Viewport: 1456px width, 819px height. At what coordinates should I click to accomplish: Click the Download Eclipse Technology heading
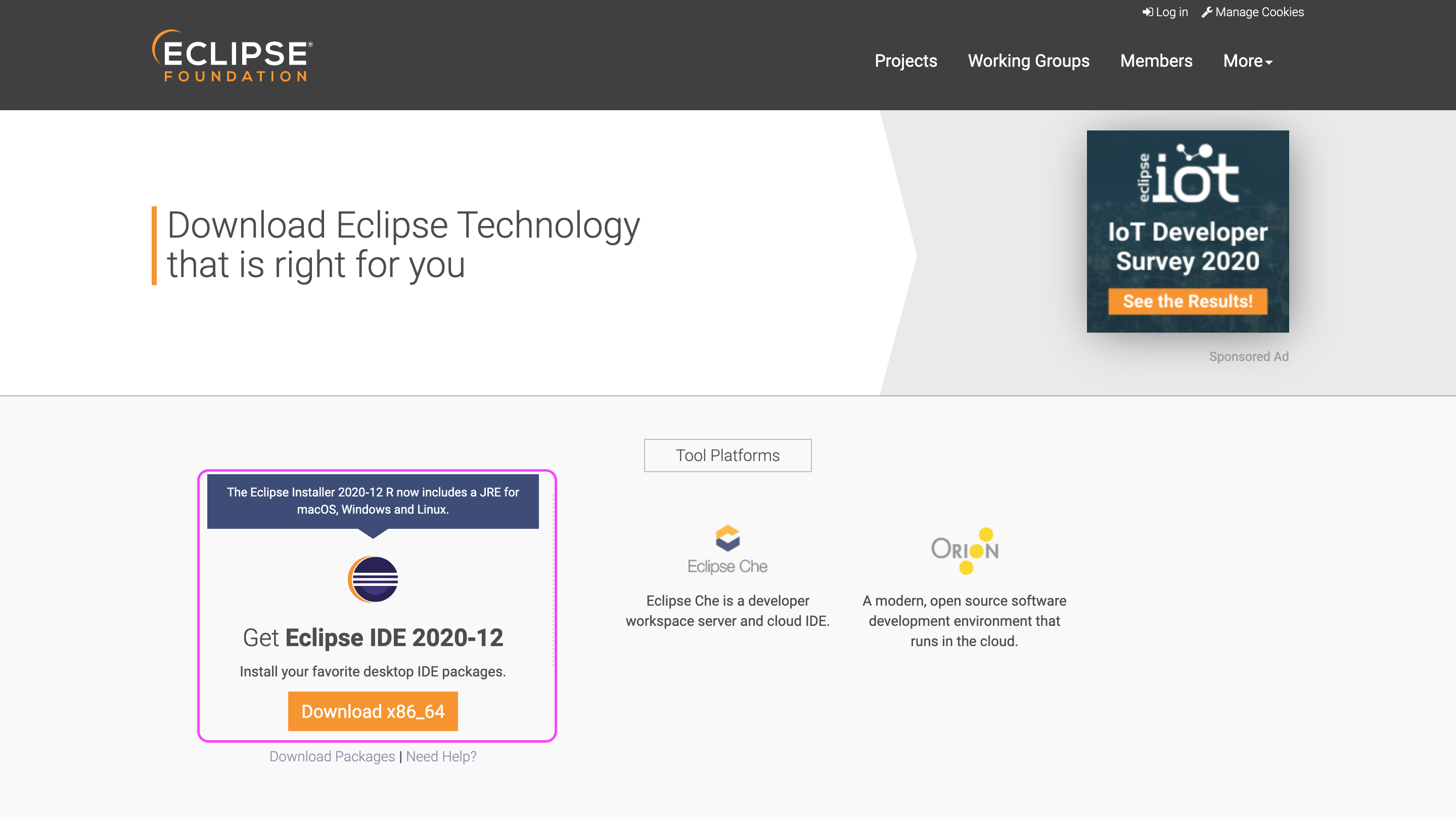403,244
